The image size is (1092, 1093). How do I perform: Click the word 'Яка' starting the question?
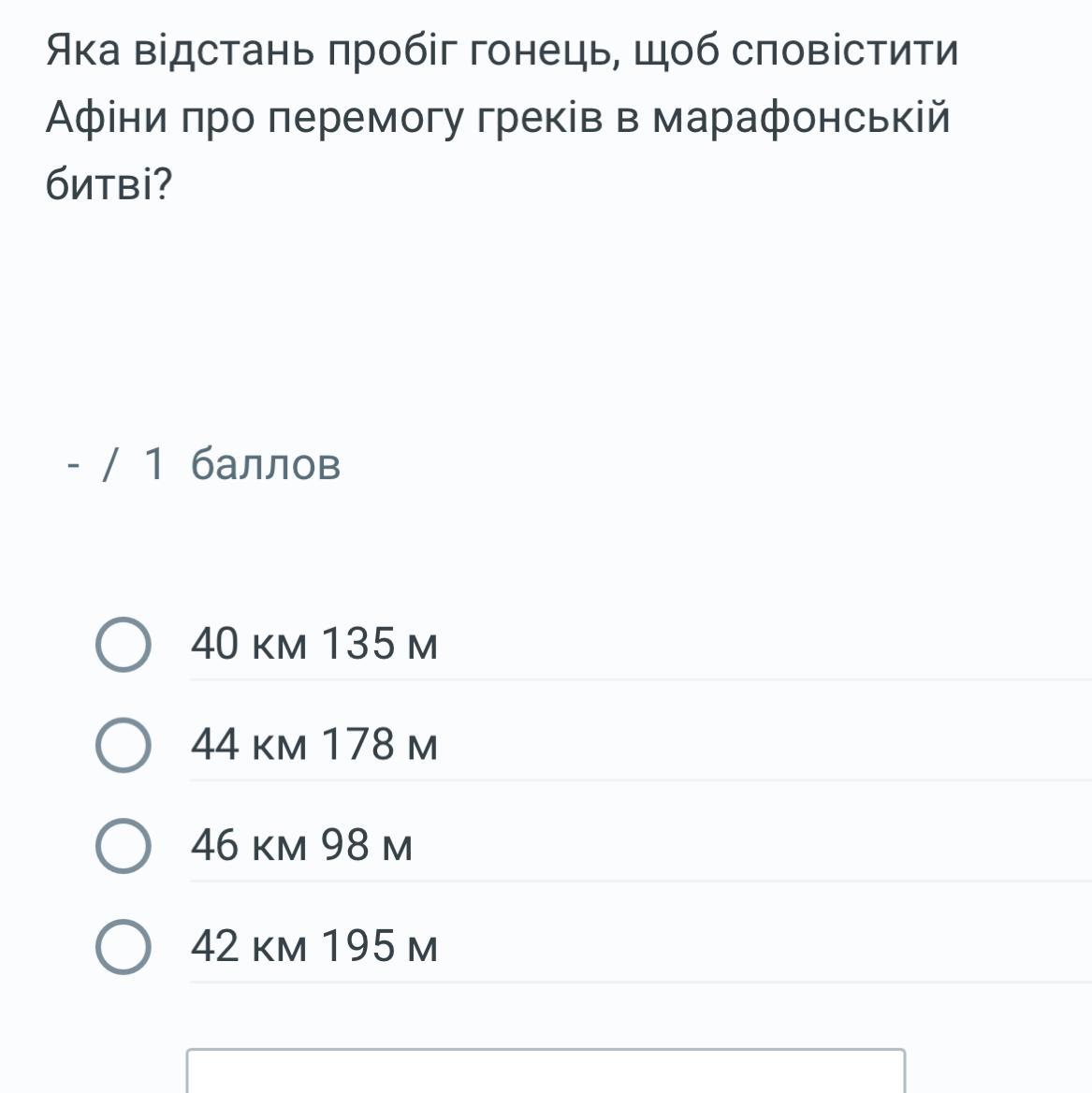pos(83,51)
